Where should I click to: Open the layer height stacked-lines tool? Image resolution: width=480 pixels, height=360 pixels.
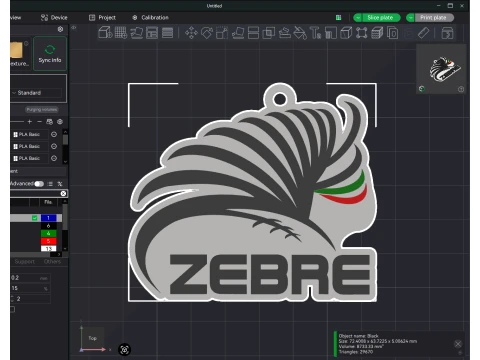click(x=167, y=33)
